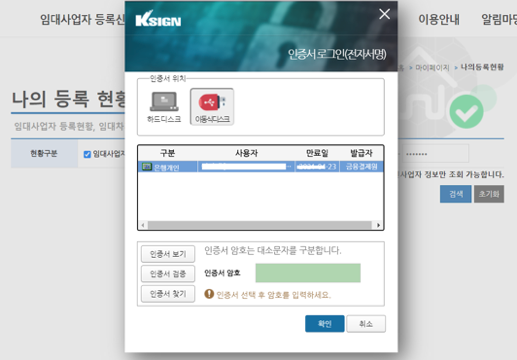Select the 이동식디스크 USB location icon
517x360 pixels.
[x=212, y=107]
